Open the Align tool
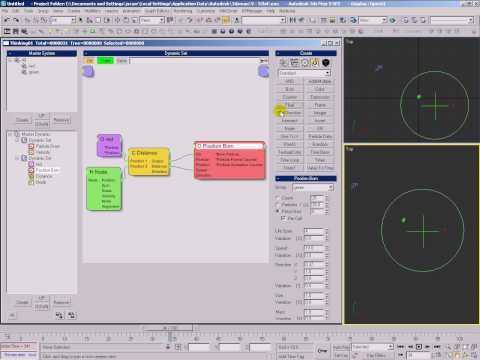Image resolution: width=480 pixels, height=360 pixels. point(302,20)
